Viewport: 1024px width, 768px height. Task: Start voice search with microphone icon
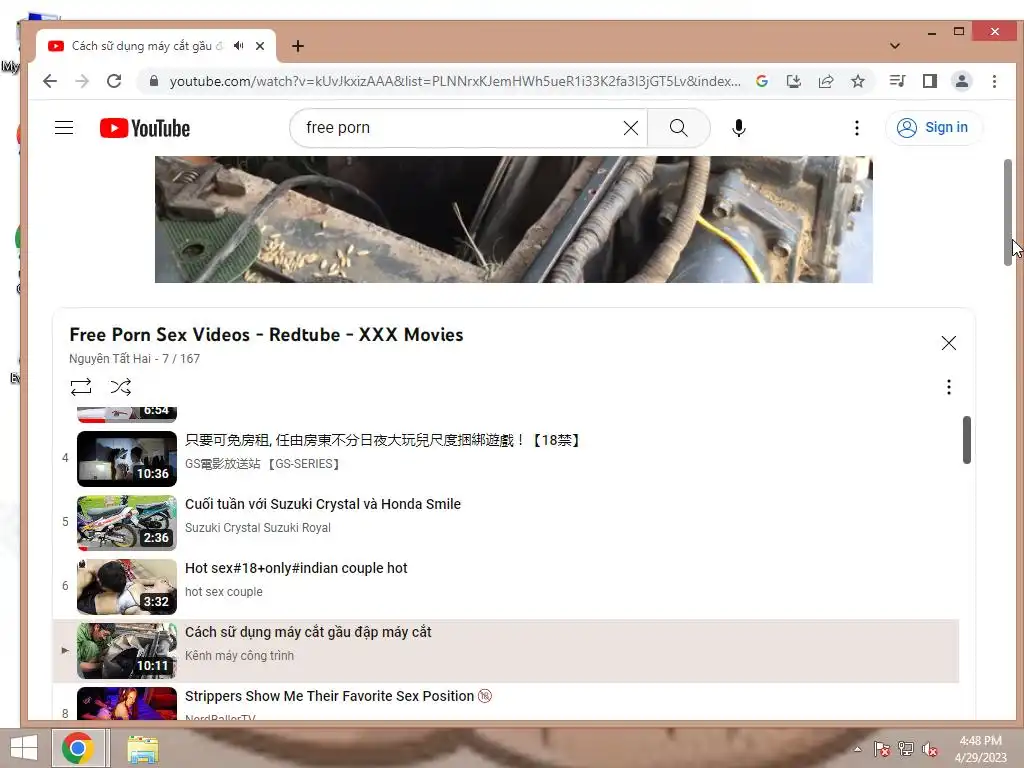(x=739, y=128)
